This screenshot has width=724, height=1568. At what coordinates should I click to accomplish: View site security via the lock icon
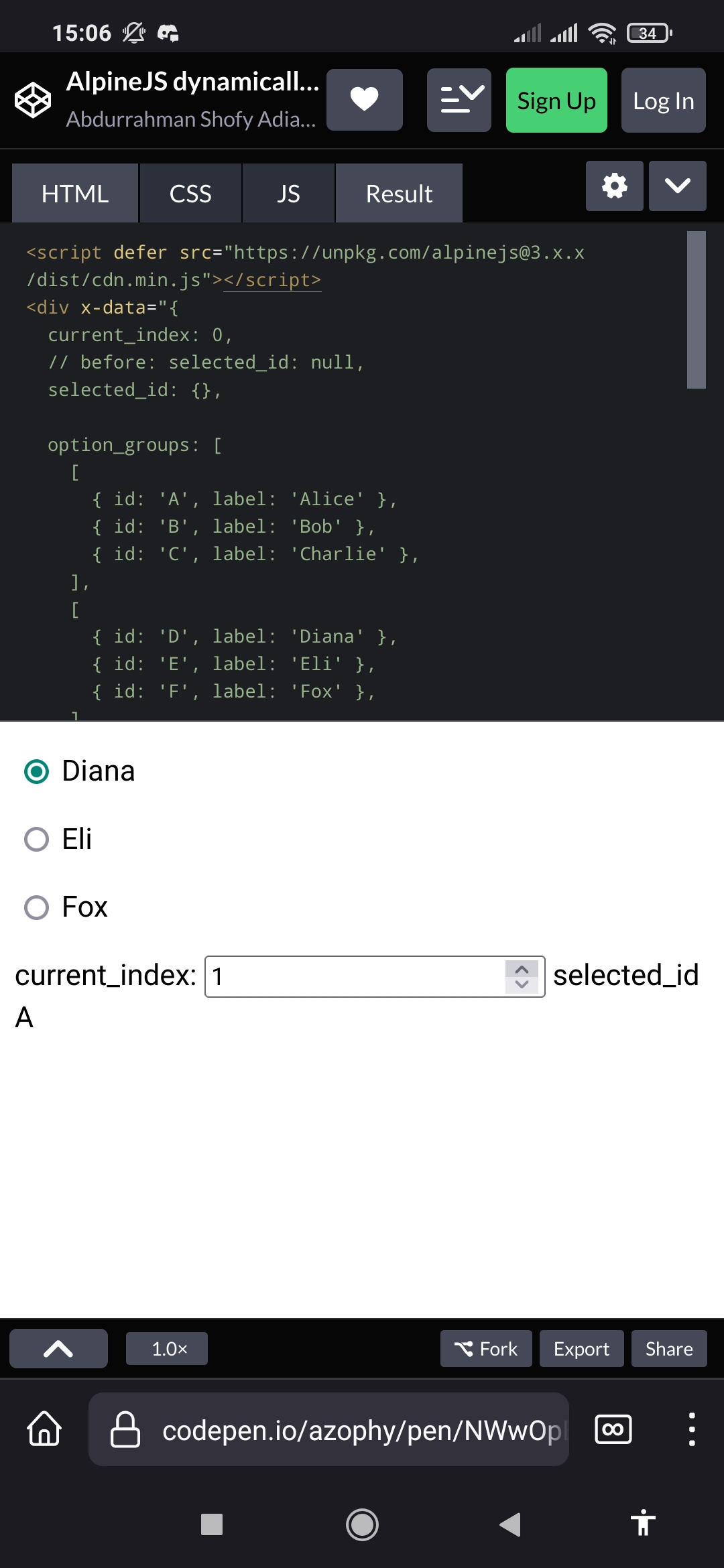[124, 1427]
